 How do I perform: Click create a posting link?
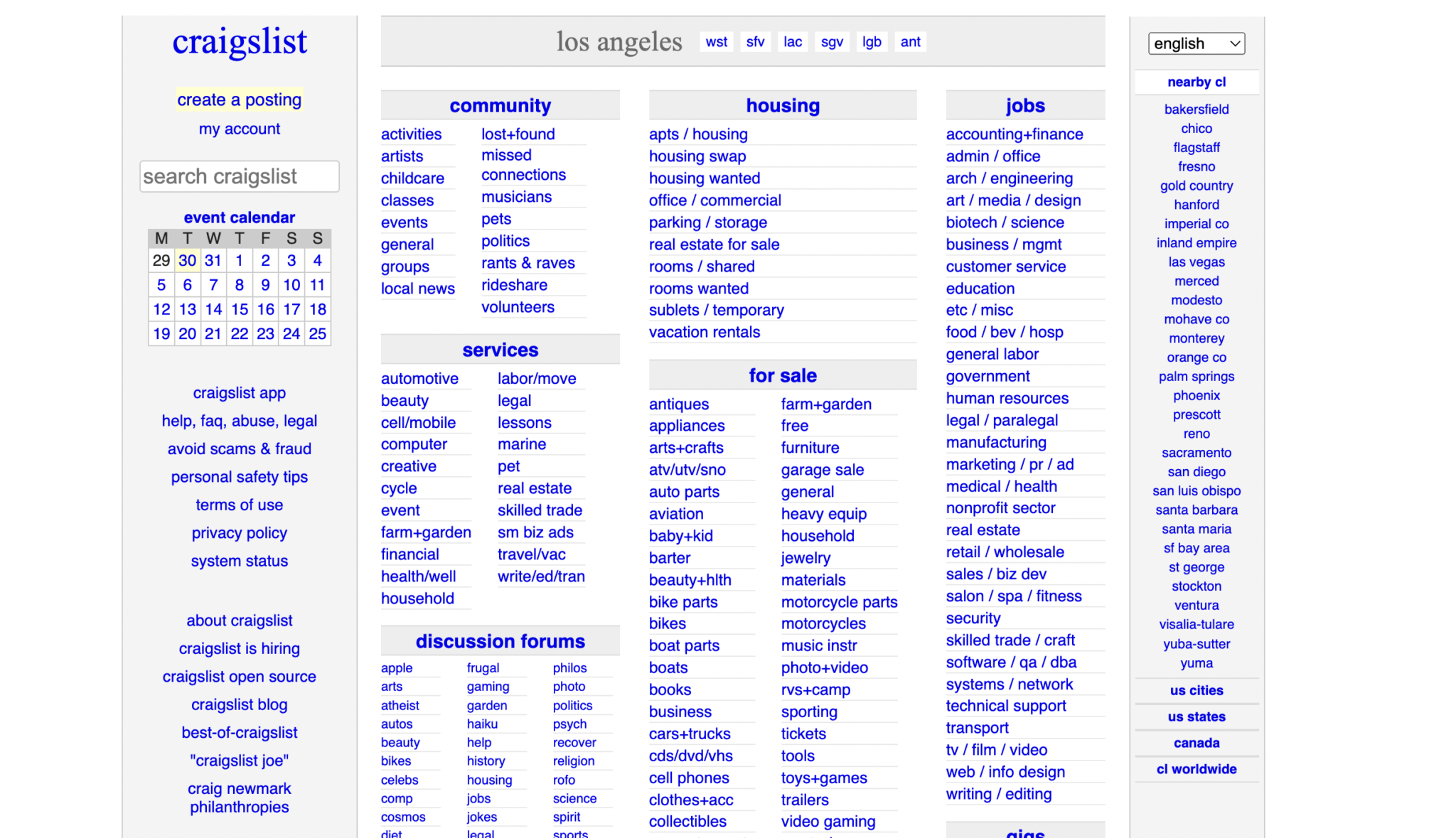pos(239,100)
